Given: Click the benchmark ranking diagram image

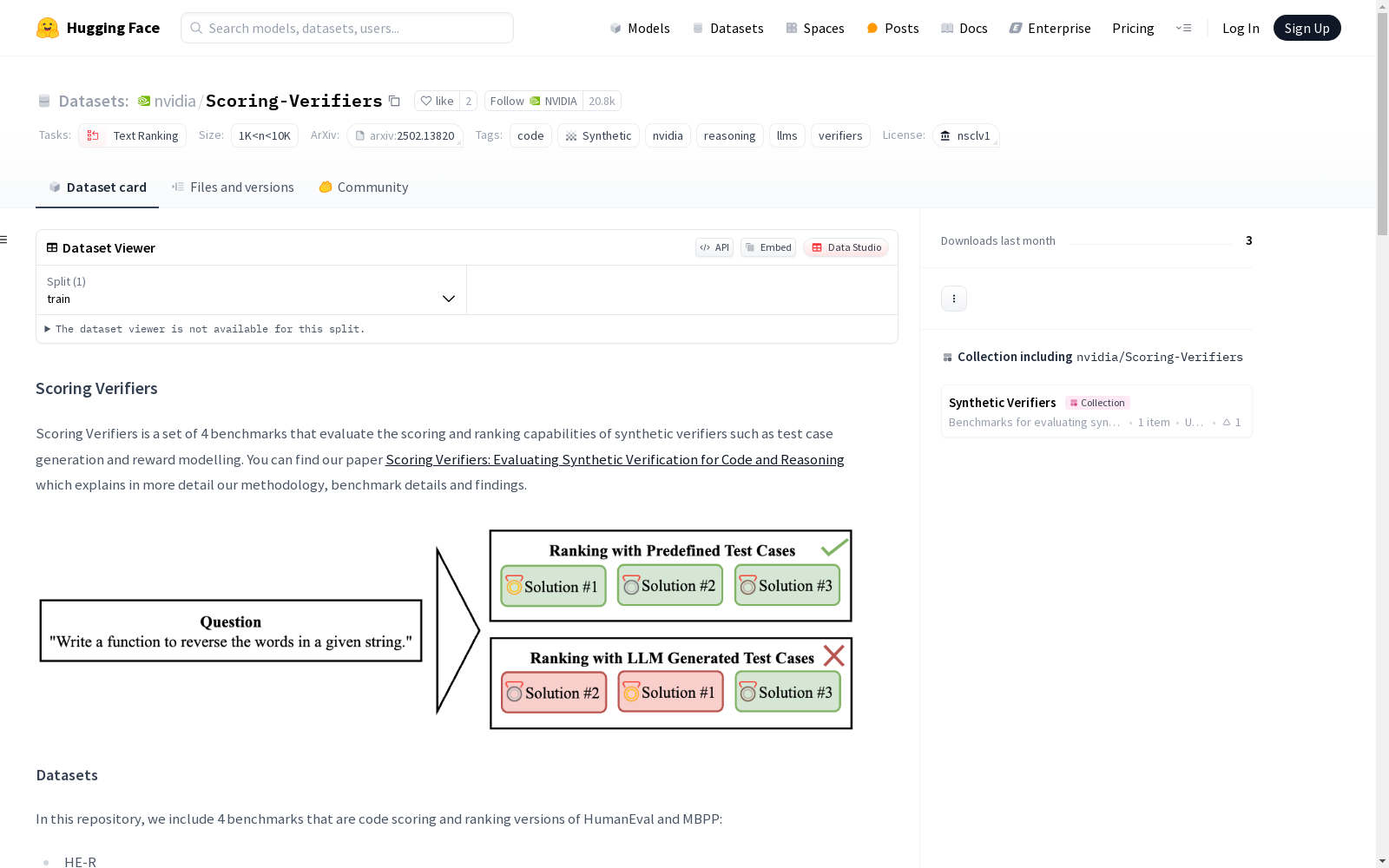Looking at the screenshot, I should (x=446, y=629).
